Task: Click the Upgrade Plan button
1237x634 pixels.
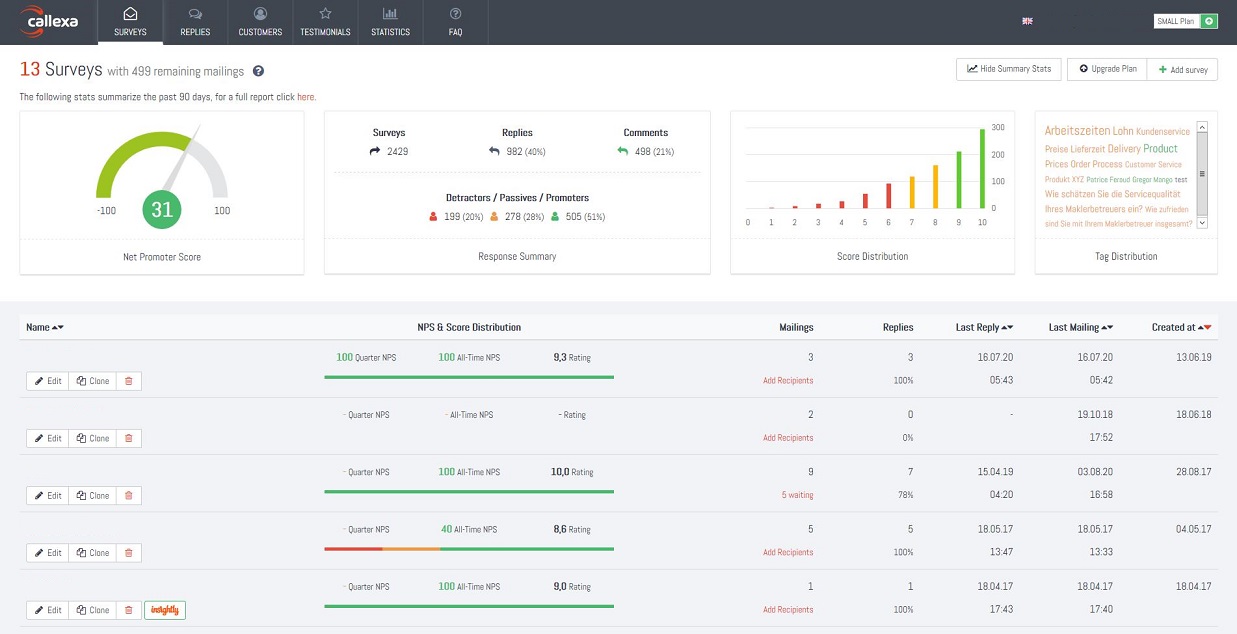Action: 1107,69
